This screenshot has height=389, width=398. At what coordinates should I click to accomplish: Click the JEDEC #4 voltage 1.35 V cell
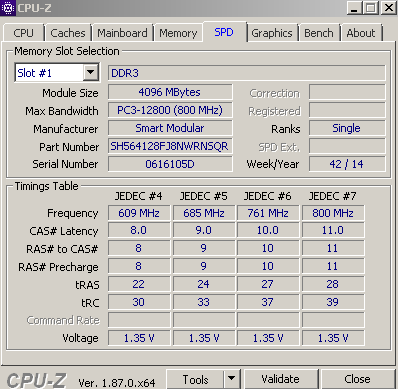pos(139,338)
